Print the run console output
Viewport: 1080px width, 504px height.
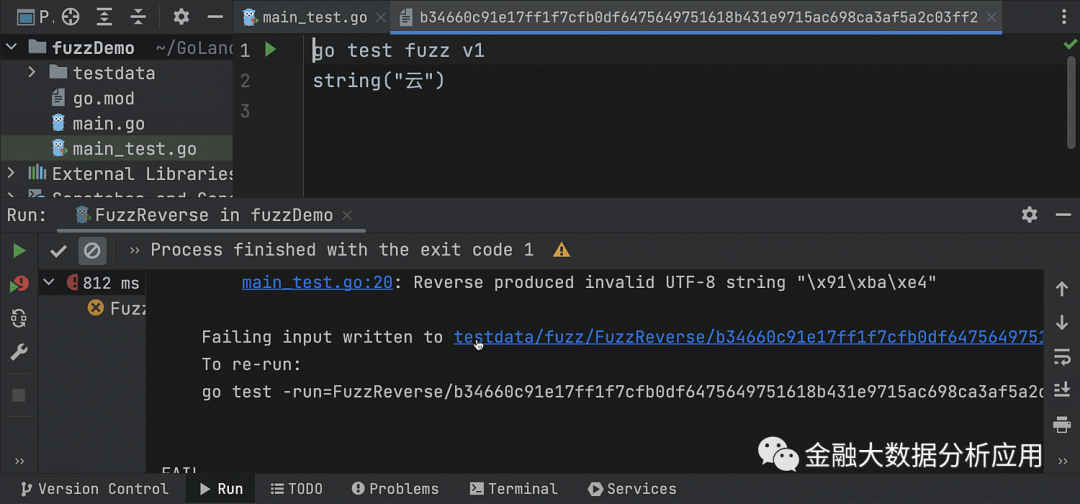point(1062,424)
